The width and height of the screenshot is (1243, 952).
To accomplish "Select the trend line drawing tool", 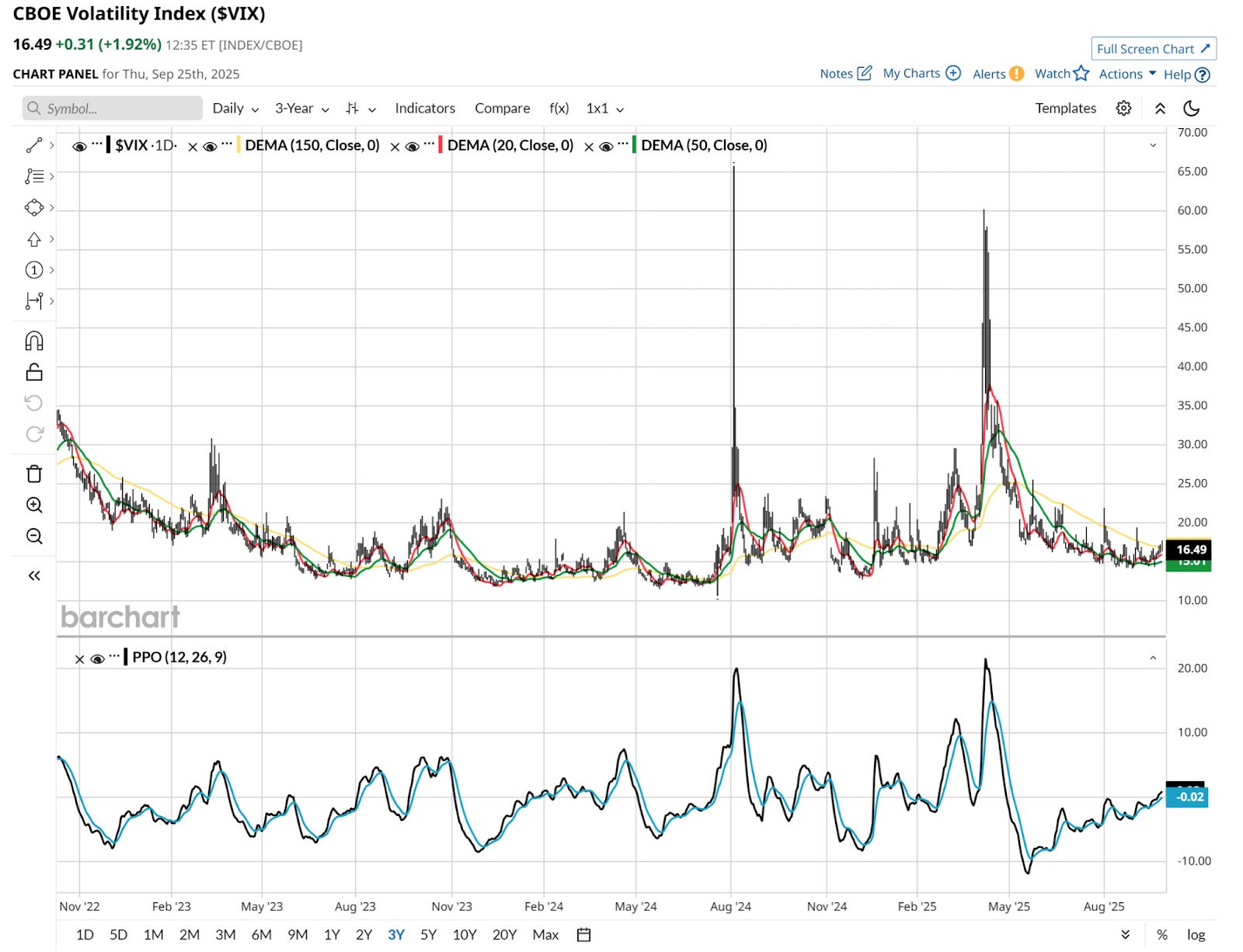I will click(34, 145).
